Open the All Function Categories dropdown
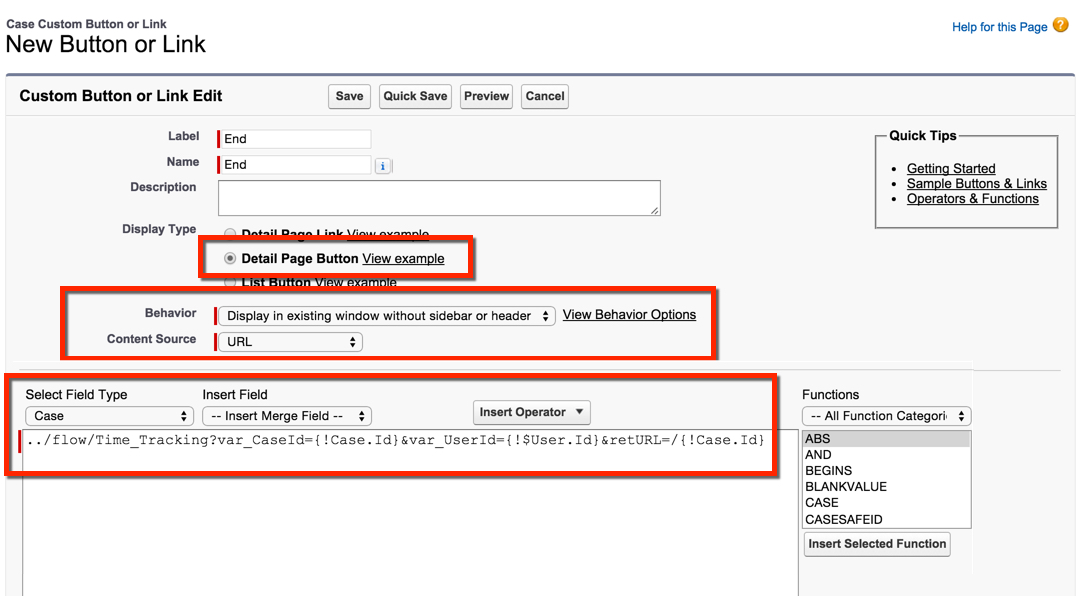 886,416
